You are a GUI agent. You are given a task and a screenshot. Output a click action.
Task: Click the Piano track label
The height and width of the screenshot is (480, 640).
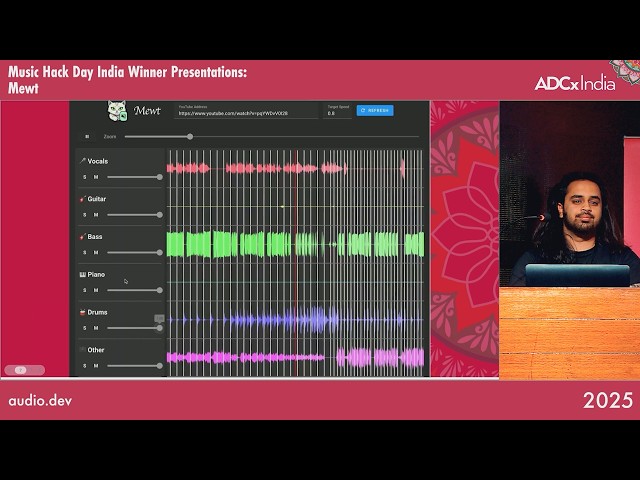coord(96,275)
